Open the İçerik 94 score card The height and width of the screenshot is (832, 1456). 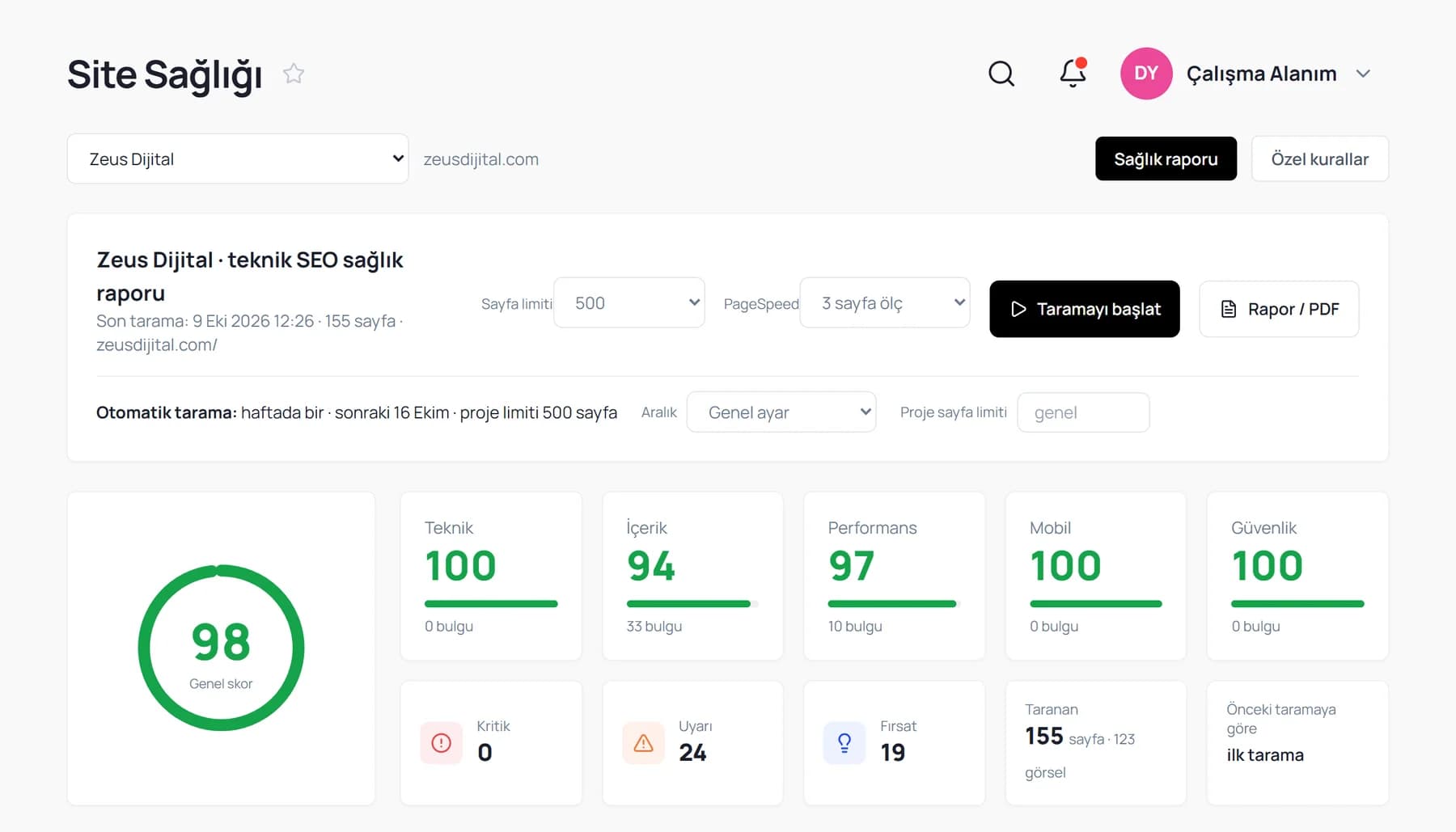pyautogui.click(x=692, y=576)
